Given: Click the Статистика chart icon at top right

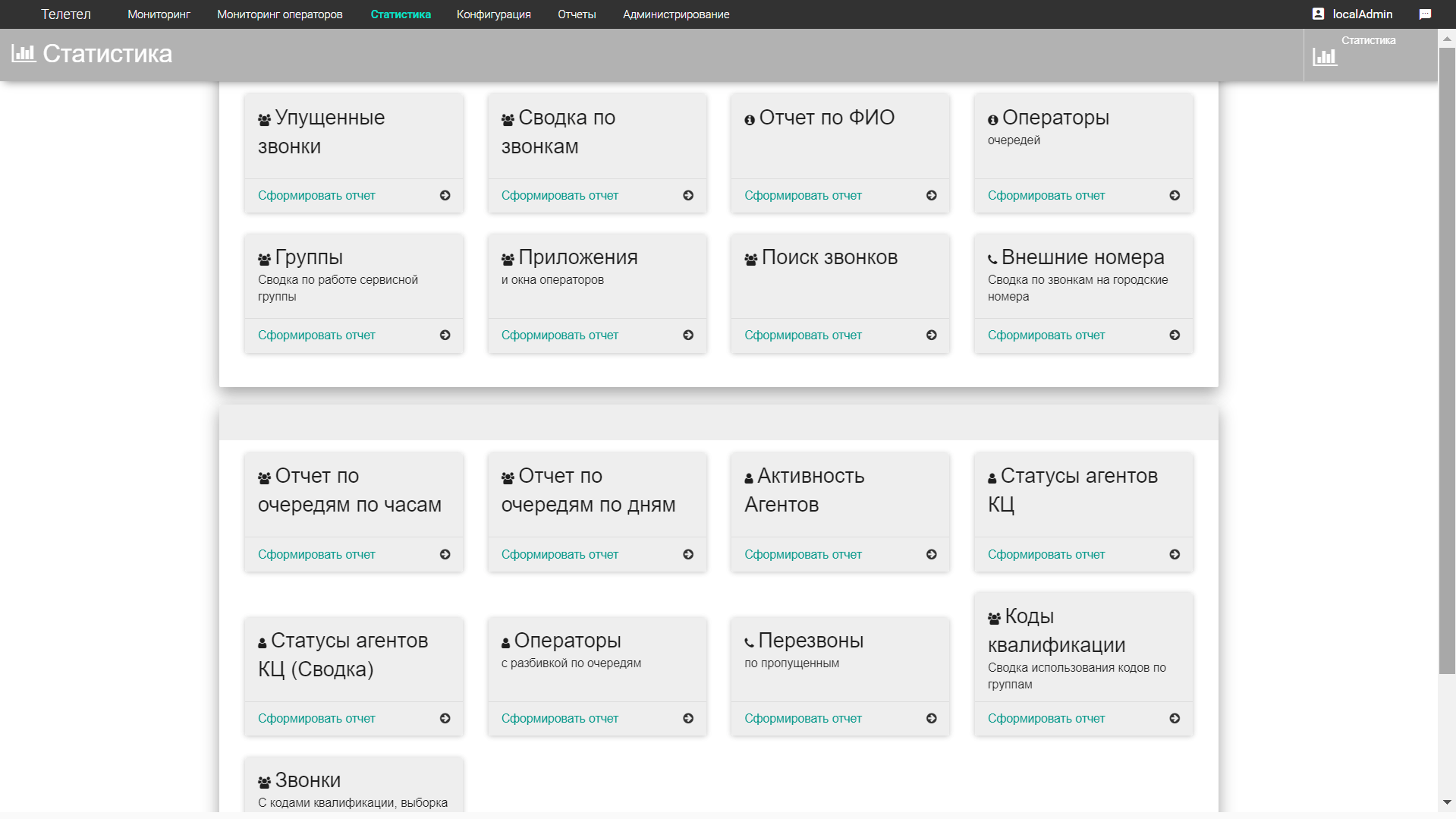Looking at the screenshot, I should [1325, 57].
